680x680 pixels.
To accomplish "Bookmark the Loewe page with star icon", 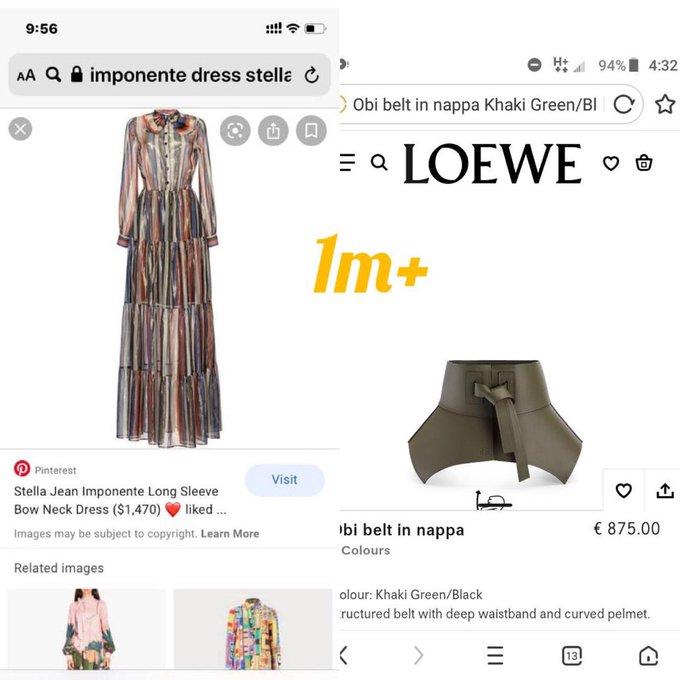I will pyautogui.click(x=664, y=105).
